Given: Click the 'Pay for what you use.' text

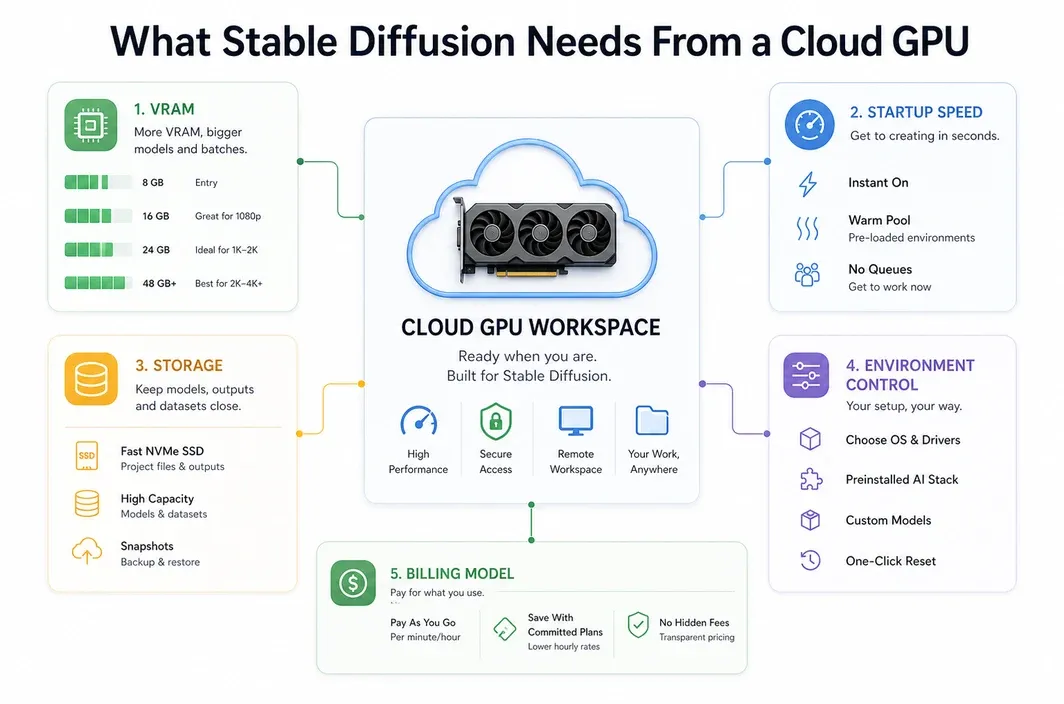Looking at the screenshot, I should [x=437, y=593].
